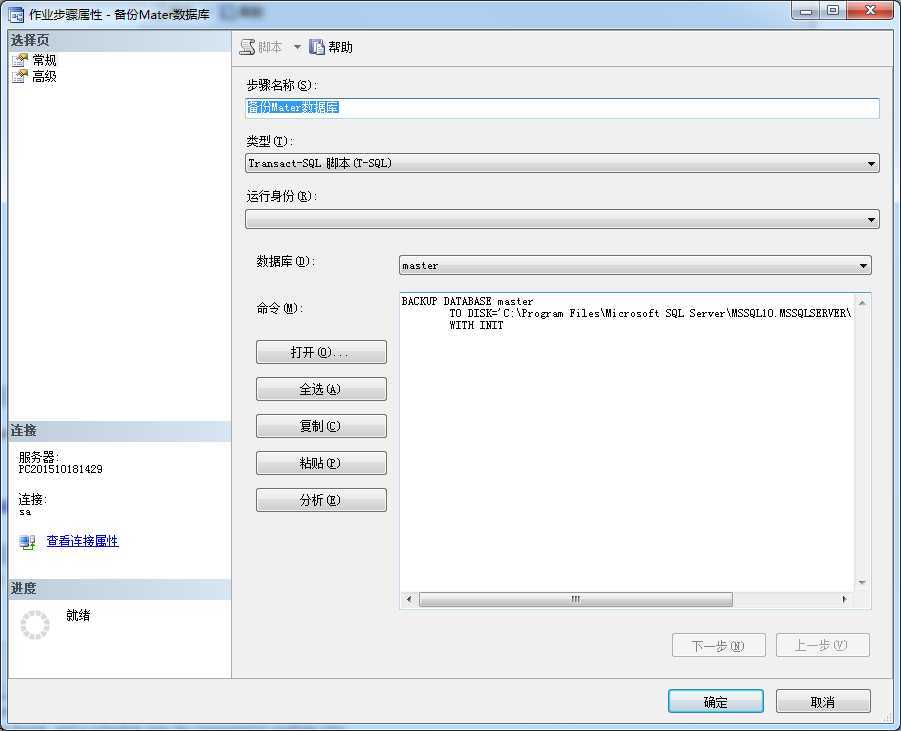This screenshot has width=901, height=731.
Task: Click the connection user 'sa' text
Action: click(x=25, y=512)
